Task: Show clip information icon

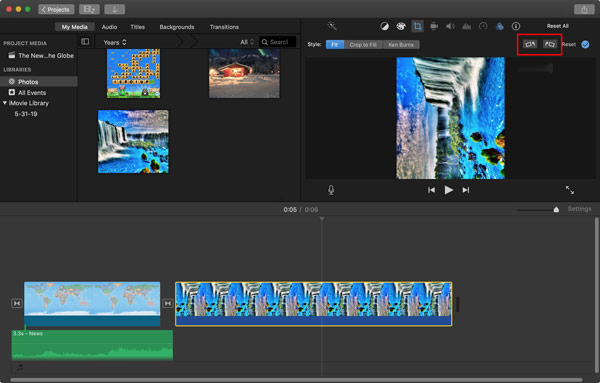Action: point(516,26)
